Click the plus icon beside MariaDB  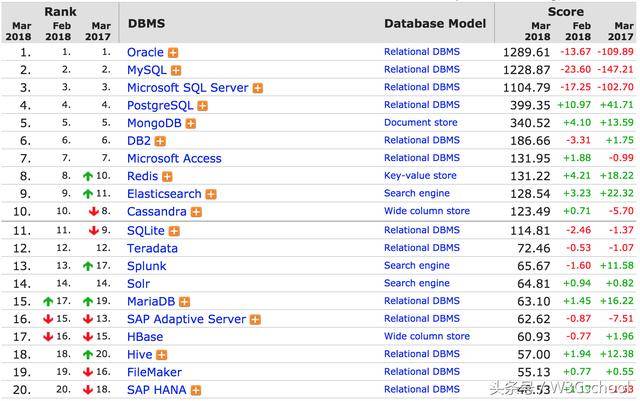click(185, 301)
